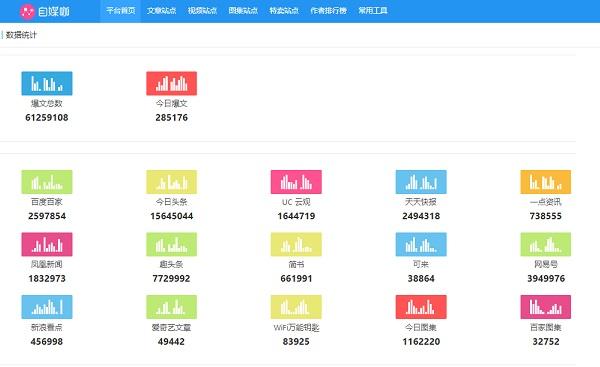This screenshot has width=600, height=367.
Task: Click the red 今日图集 chart icon
Action: (421, 307)
